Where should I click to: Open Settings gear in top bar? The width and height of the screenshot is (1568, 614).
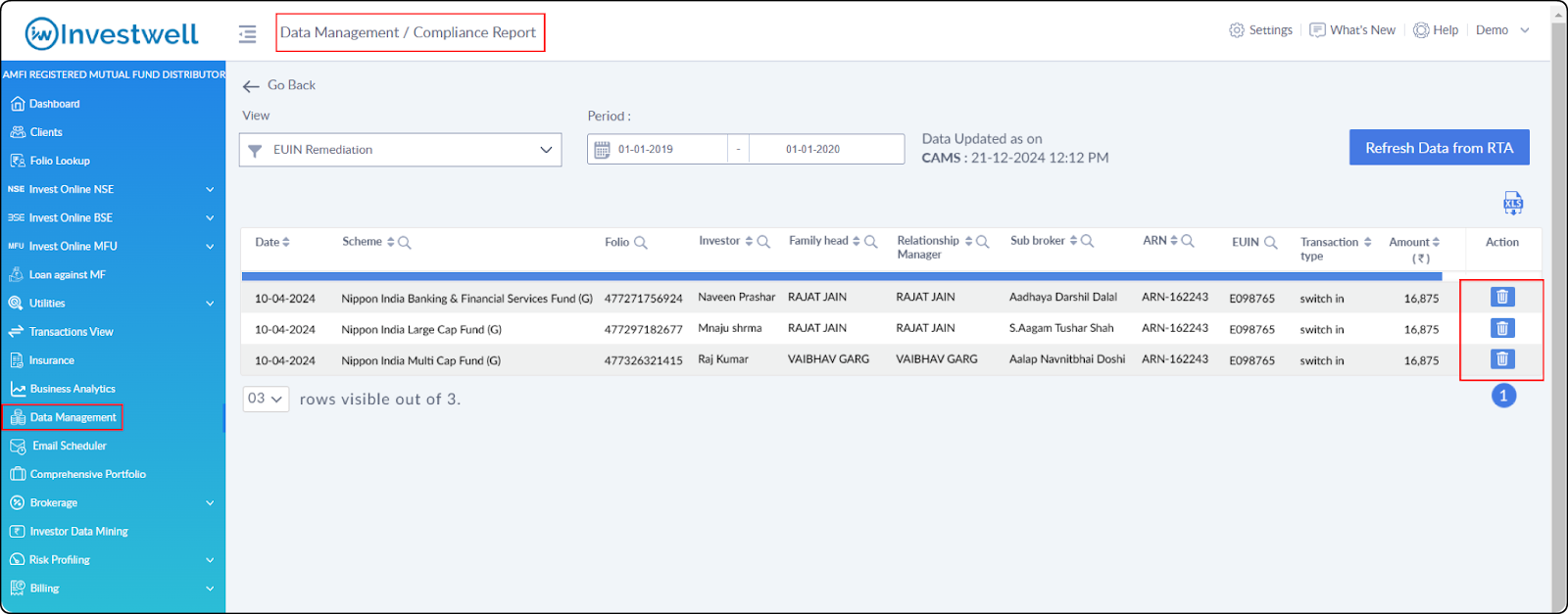coord(1260,30)
